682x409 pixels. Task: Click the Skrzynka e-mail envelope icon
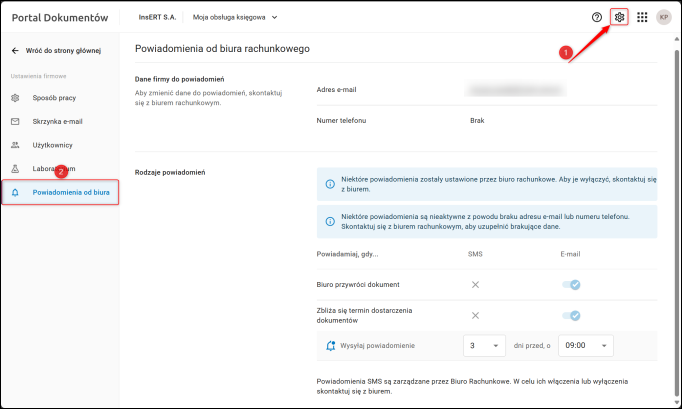[x=15, y=121]
